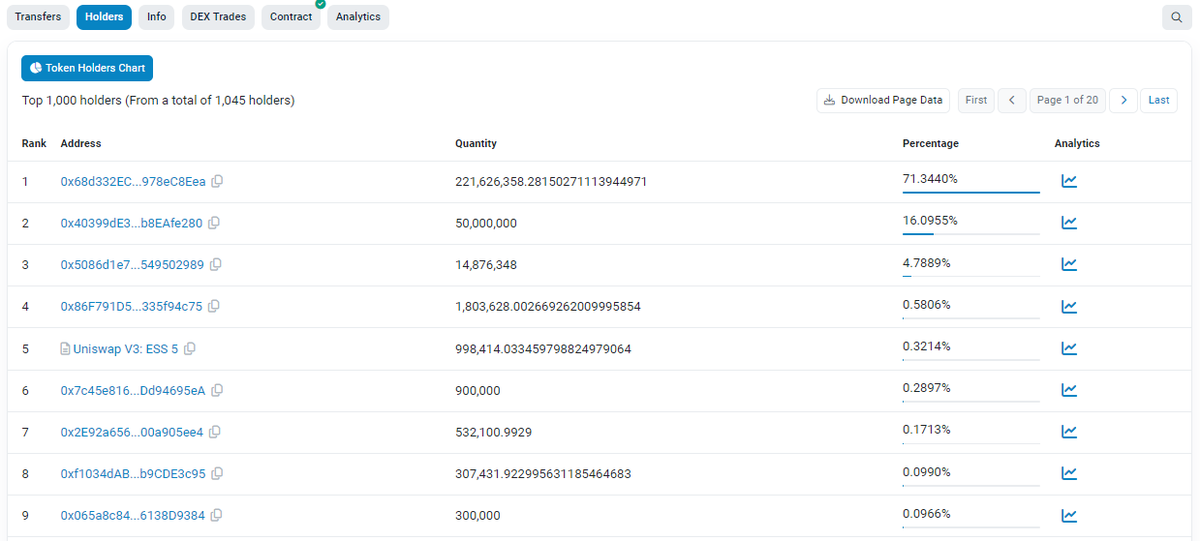The image size is (1200, 541).
Task: Click the Quantity column header
Action: (476, 144)
